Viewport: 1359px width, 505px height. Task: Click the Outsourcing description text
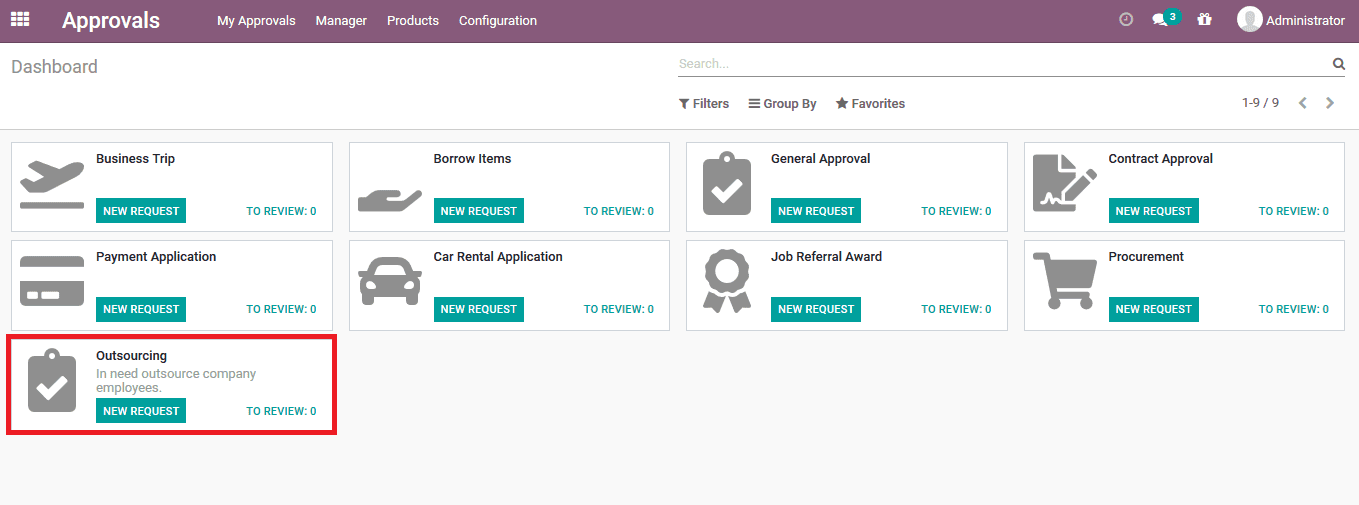pyautogui.click(x=176, y=380)
